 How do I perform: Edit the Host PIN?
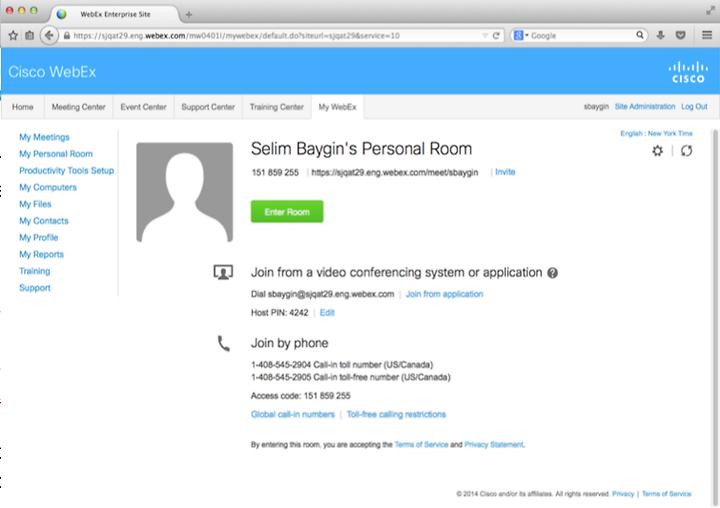pos(327,313)
